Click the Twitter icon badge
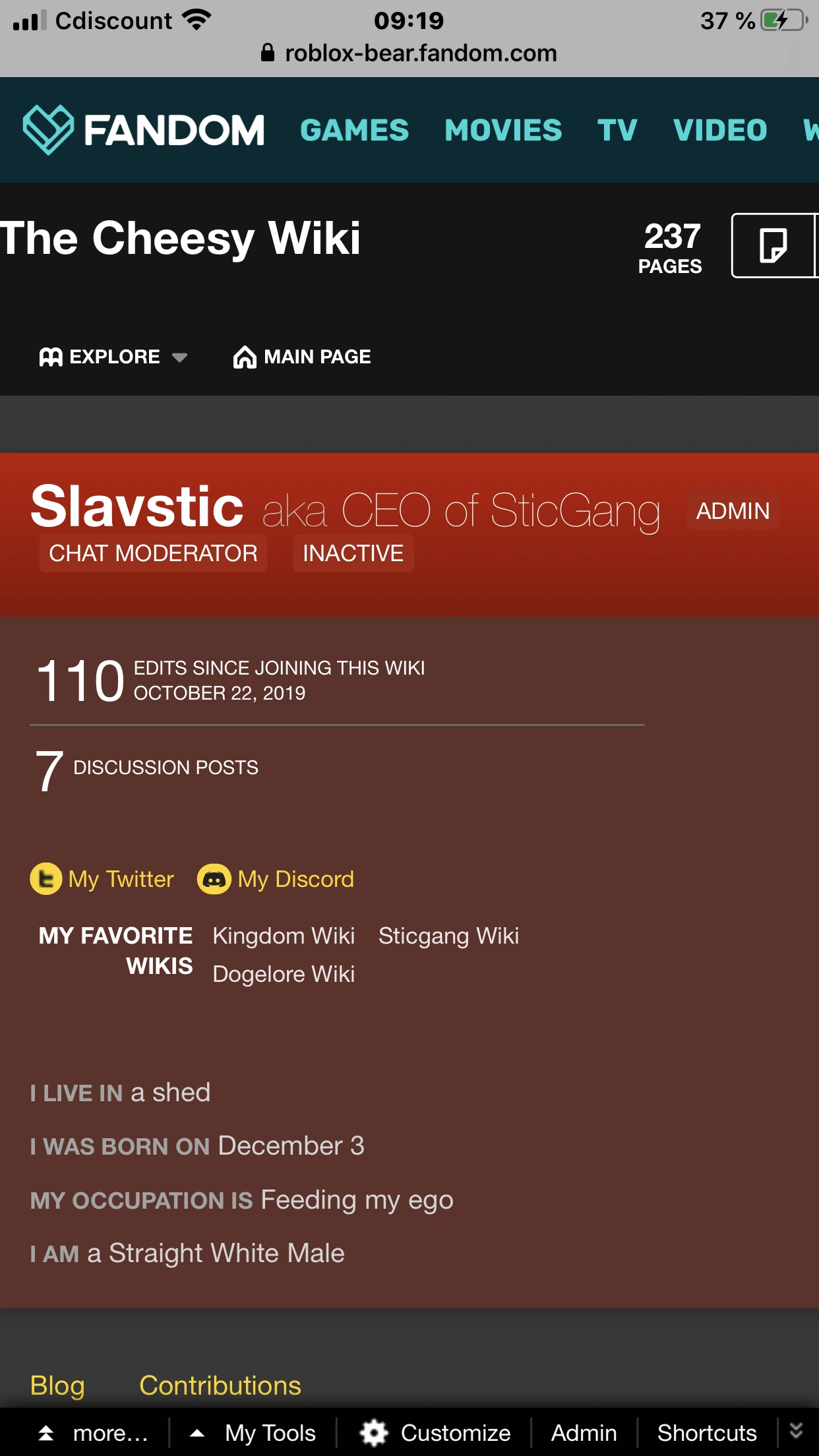This screenshot has height=1456, width=819. click(46, 879)
